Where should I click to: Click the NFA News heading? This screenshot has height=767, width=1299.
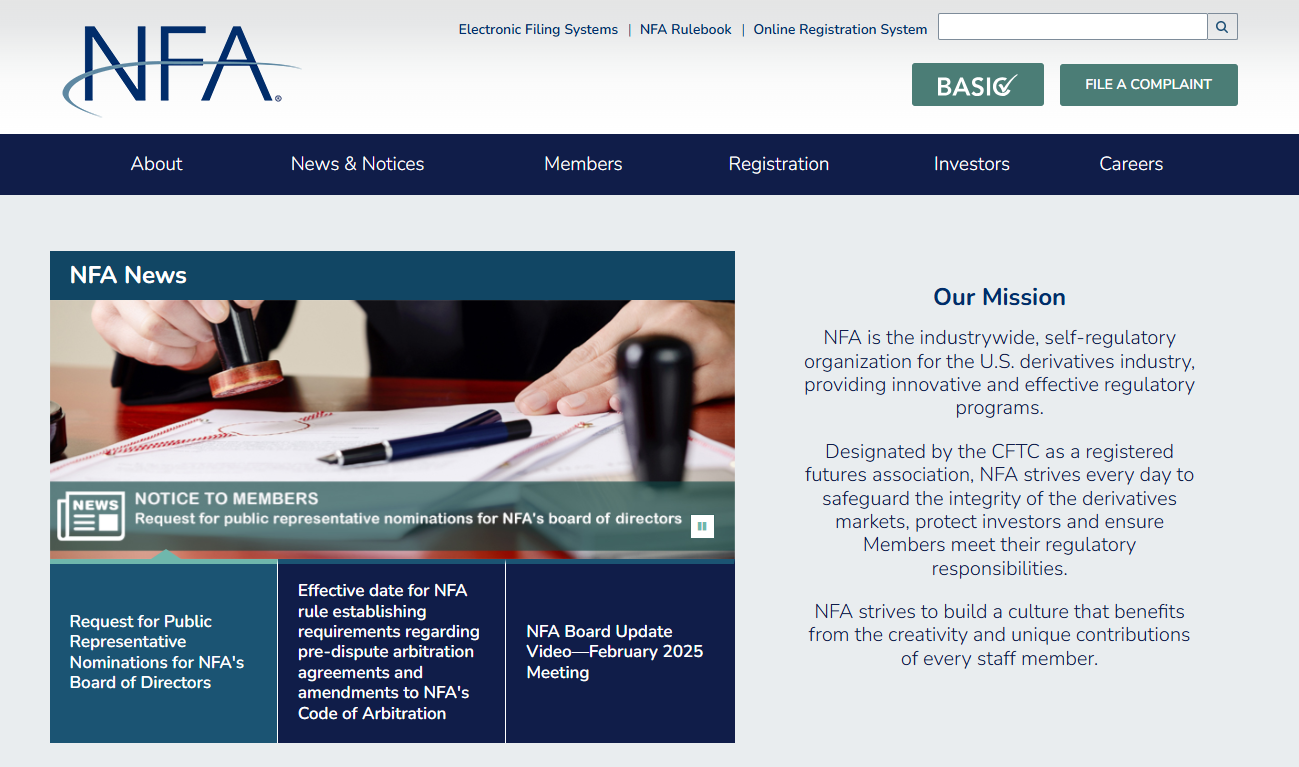128,275
